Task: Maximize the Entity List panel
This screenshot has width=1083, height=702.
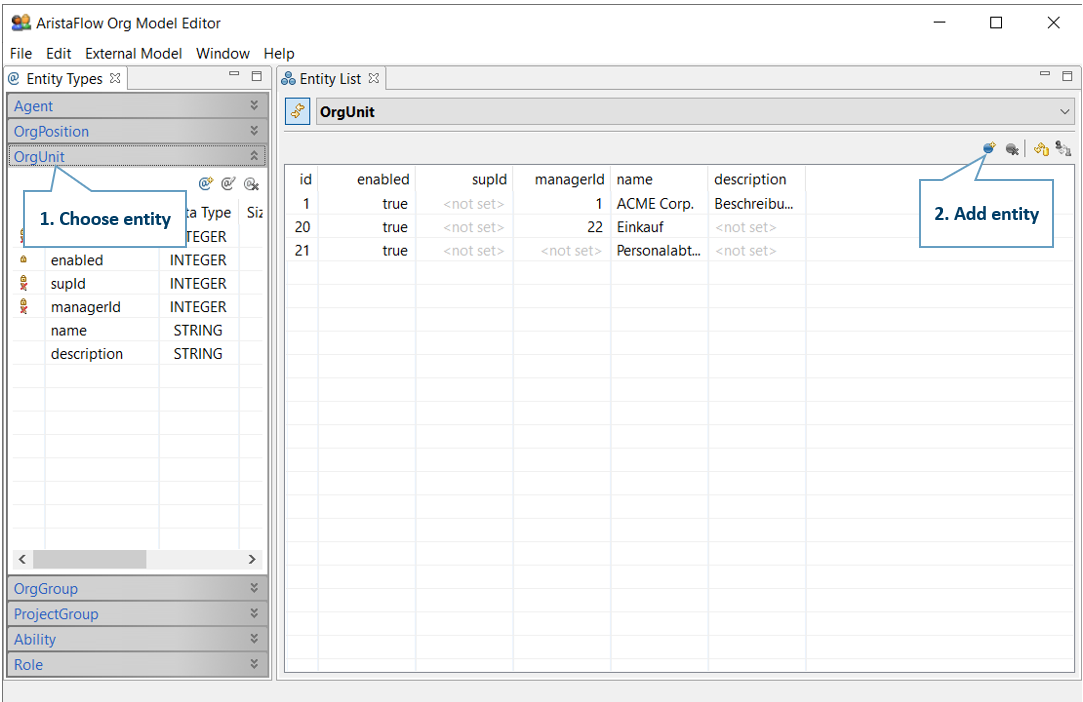Action: 1067,76
